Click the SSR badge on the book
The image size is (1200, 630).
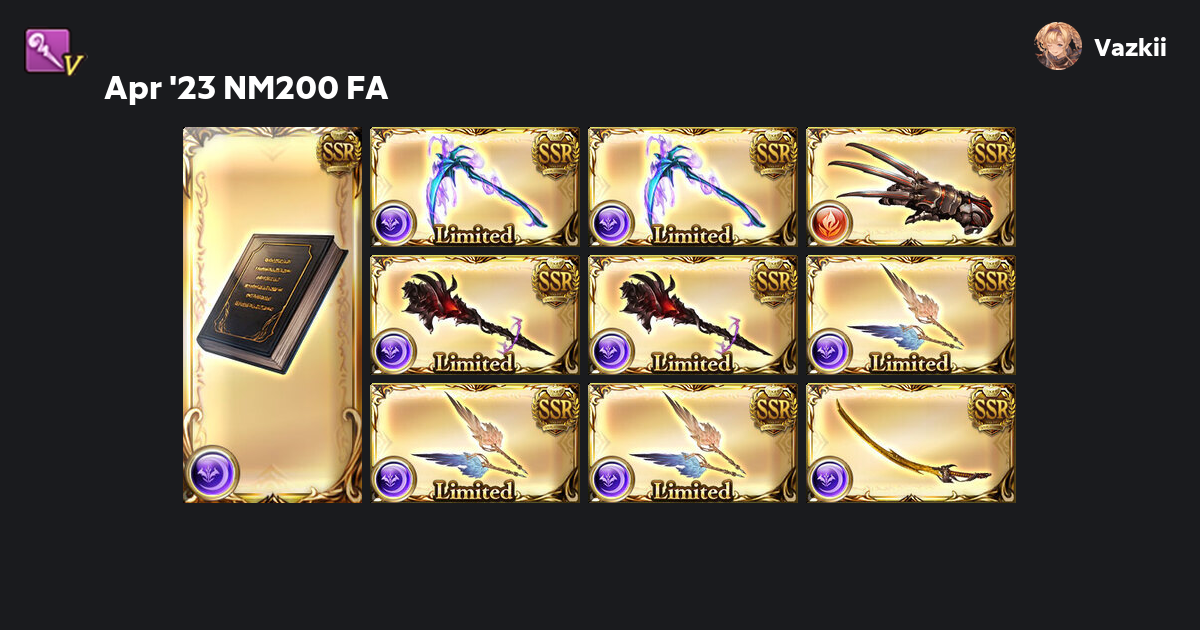337,151
